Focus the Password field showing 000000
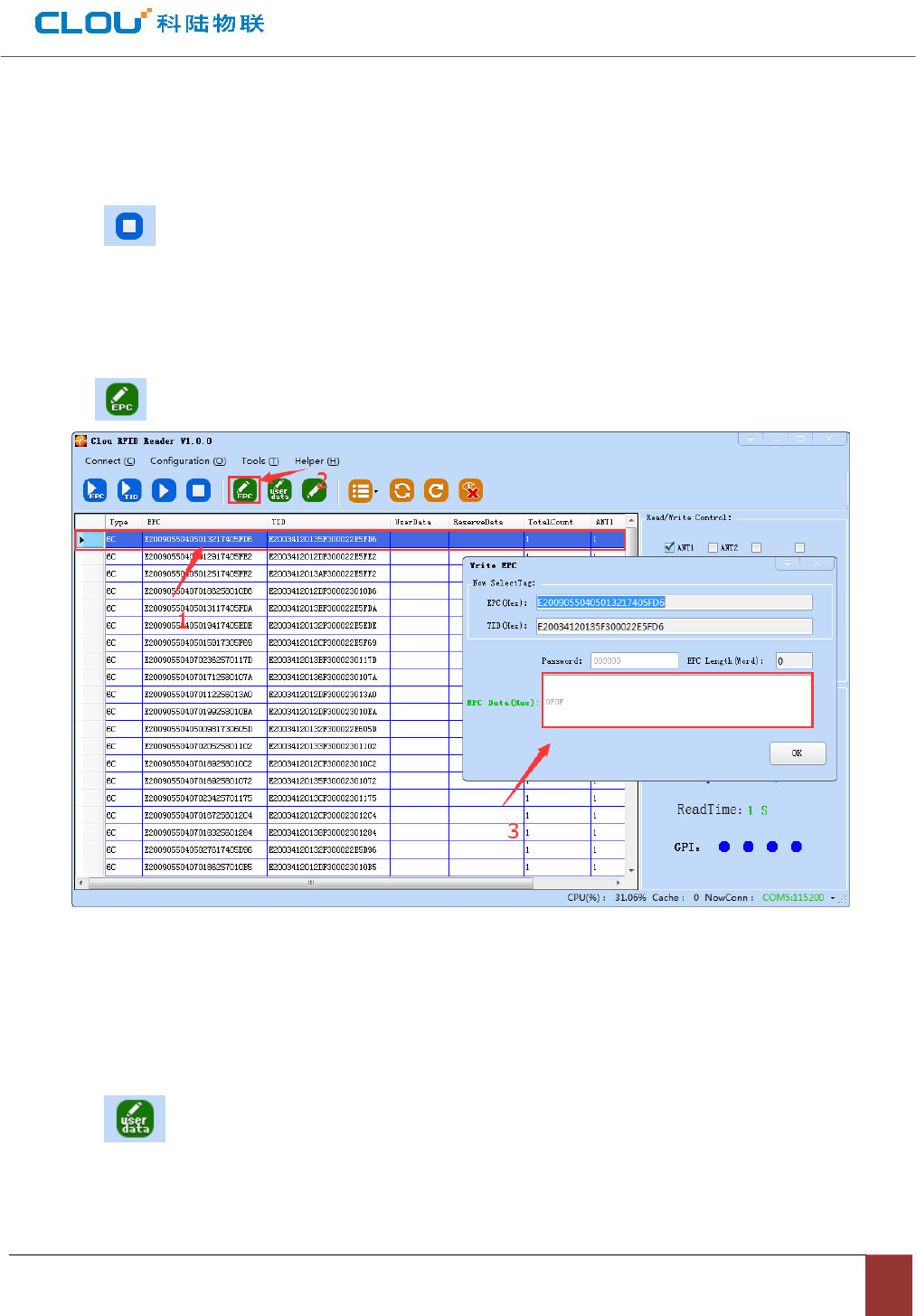This screenshot has width=916, height=1316. (634, 661)
